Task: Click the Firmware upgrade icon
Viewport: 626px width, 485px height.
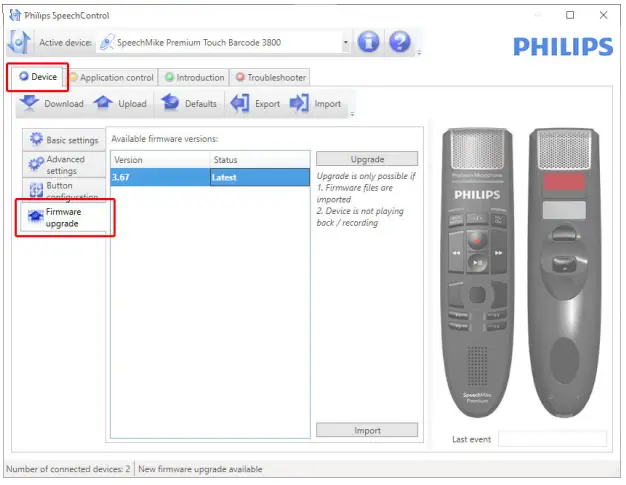Action: [36, 216]
